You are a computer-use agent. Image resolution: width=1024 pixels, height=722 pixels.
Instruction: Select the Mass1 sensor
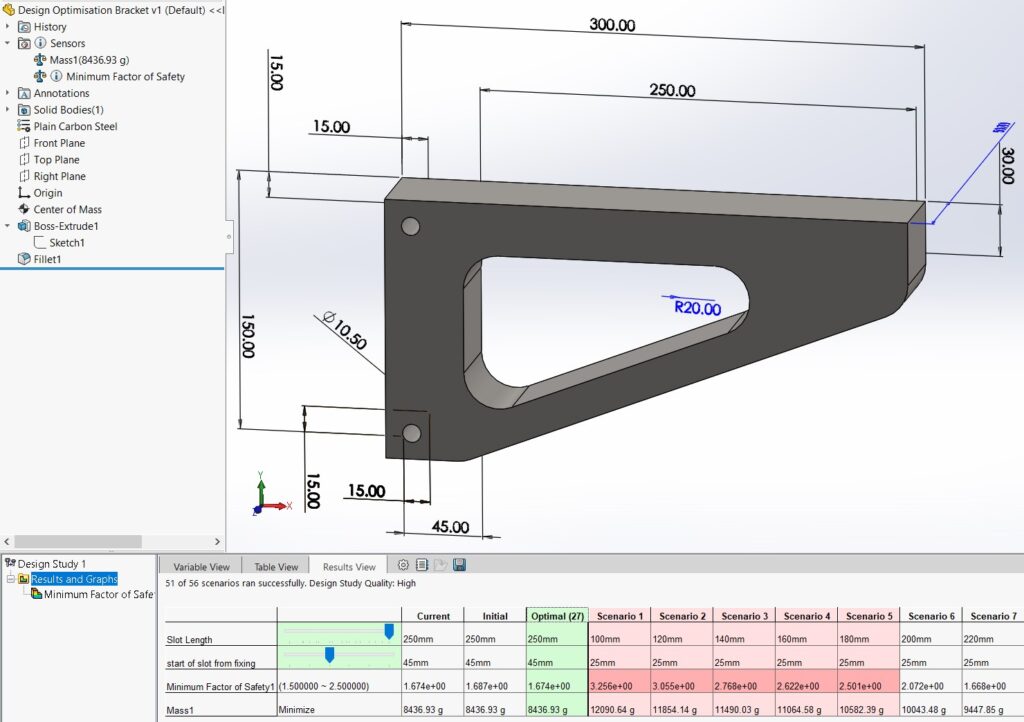pos(89,60)
